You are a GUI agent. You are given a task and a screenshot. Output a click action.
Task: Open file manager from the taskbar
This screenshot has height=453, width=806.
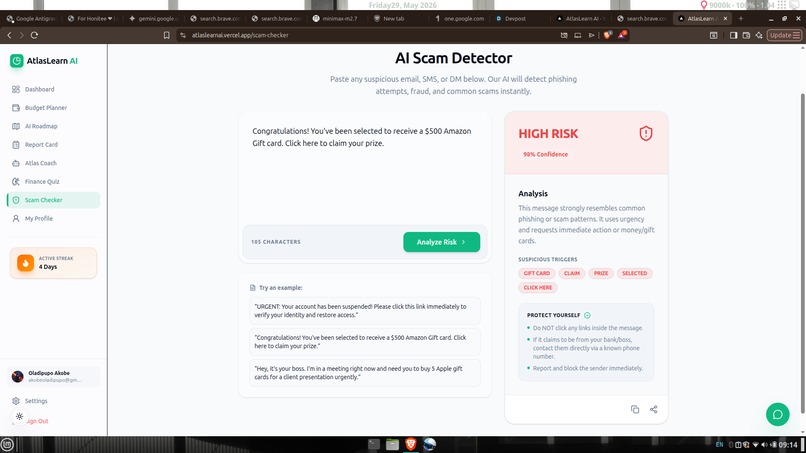(393, 444)
